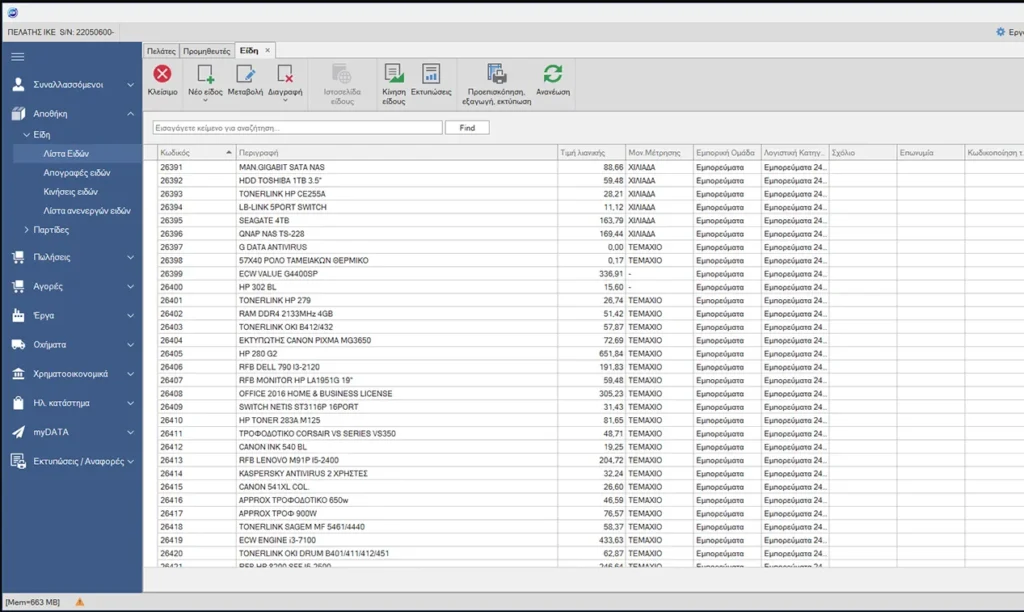Expand the Χρηματοοικονομικά menu chevron
Screen dimensions: 1024x612
pyautogui.click(x=131, y=374)
